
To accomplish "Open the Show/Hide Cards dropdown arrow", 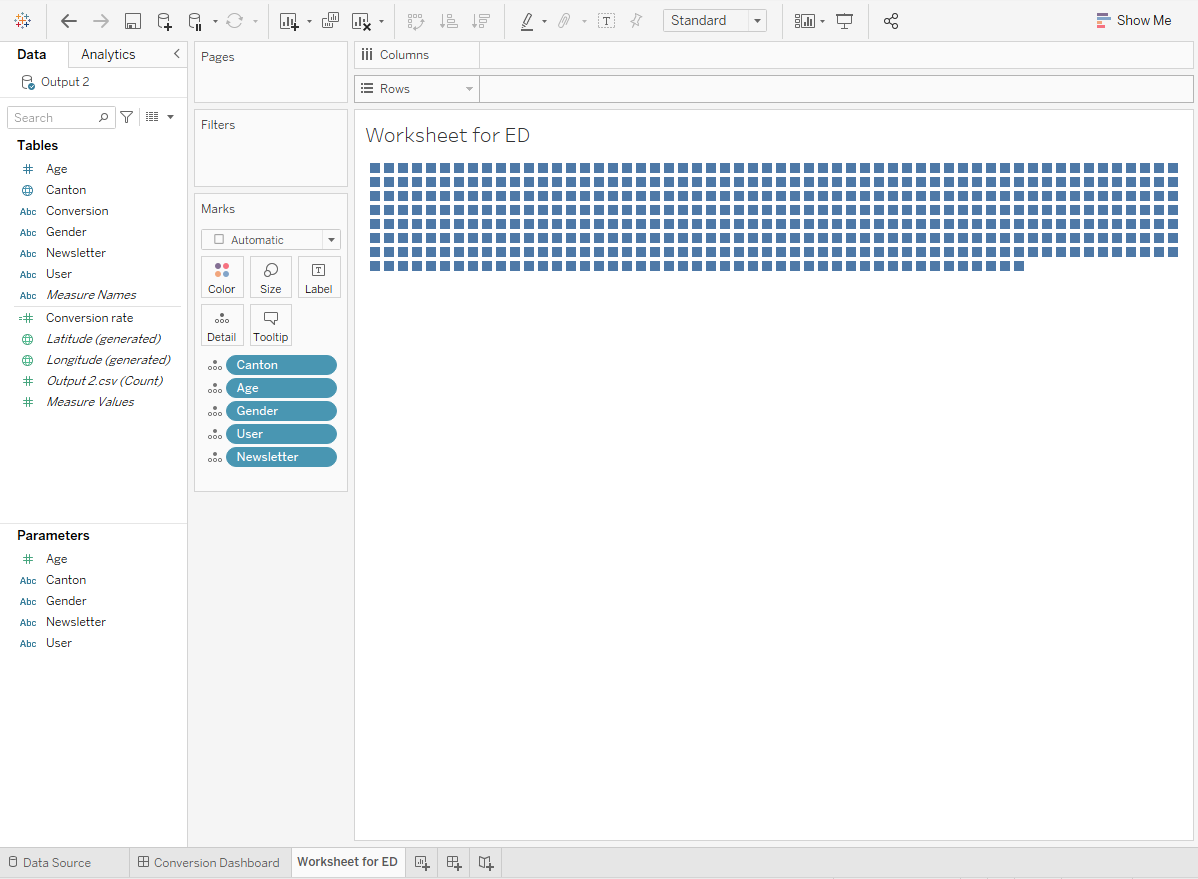I will pos(820,21).
